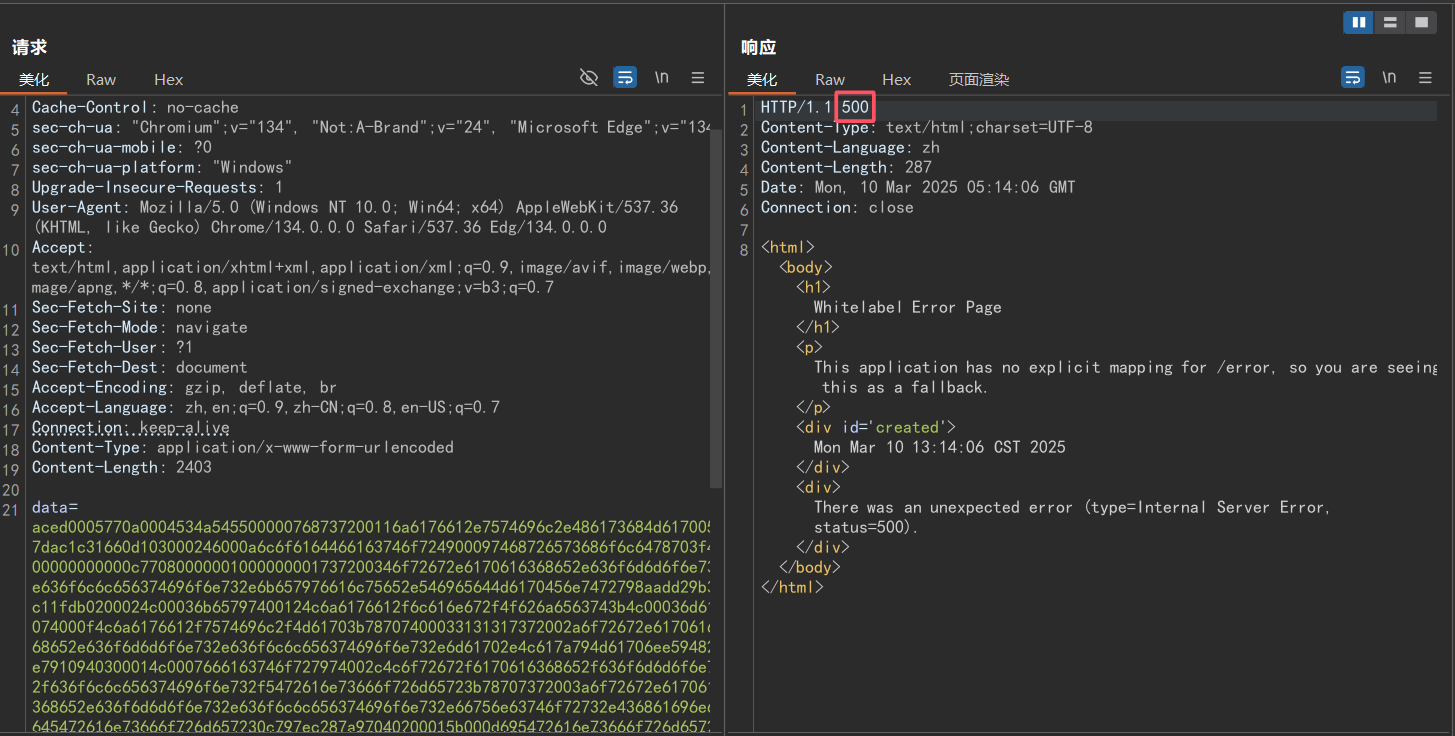Click the Sec-Fetch-User: ?1 line

[112, 347]
